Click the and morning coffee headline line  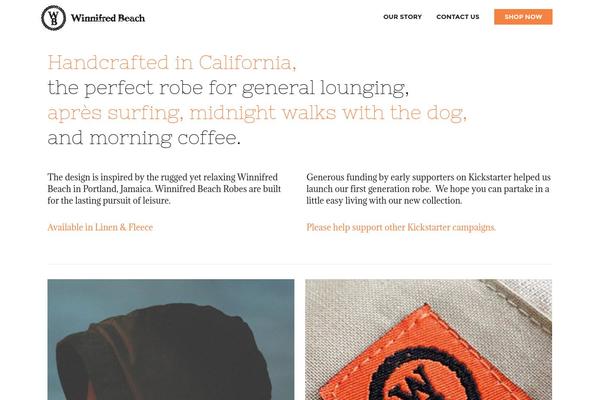point(144,138)
